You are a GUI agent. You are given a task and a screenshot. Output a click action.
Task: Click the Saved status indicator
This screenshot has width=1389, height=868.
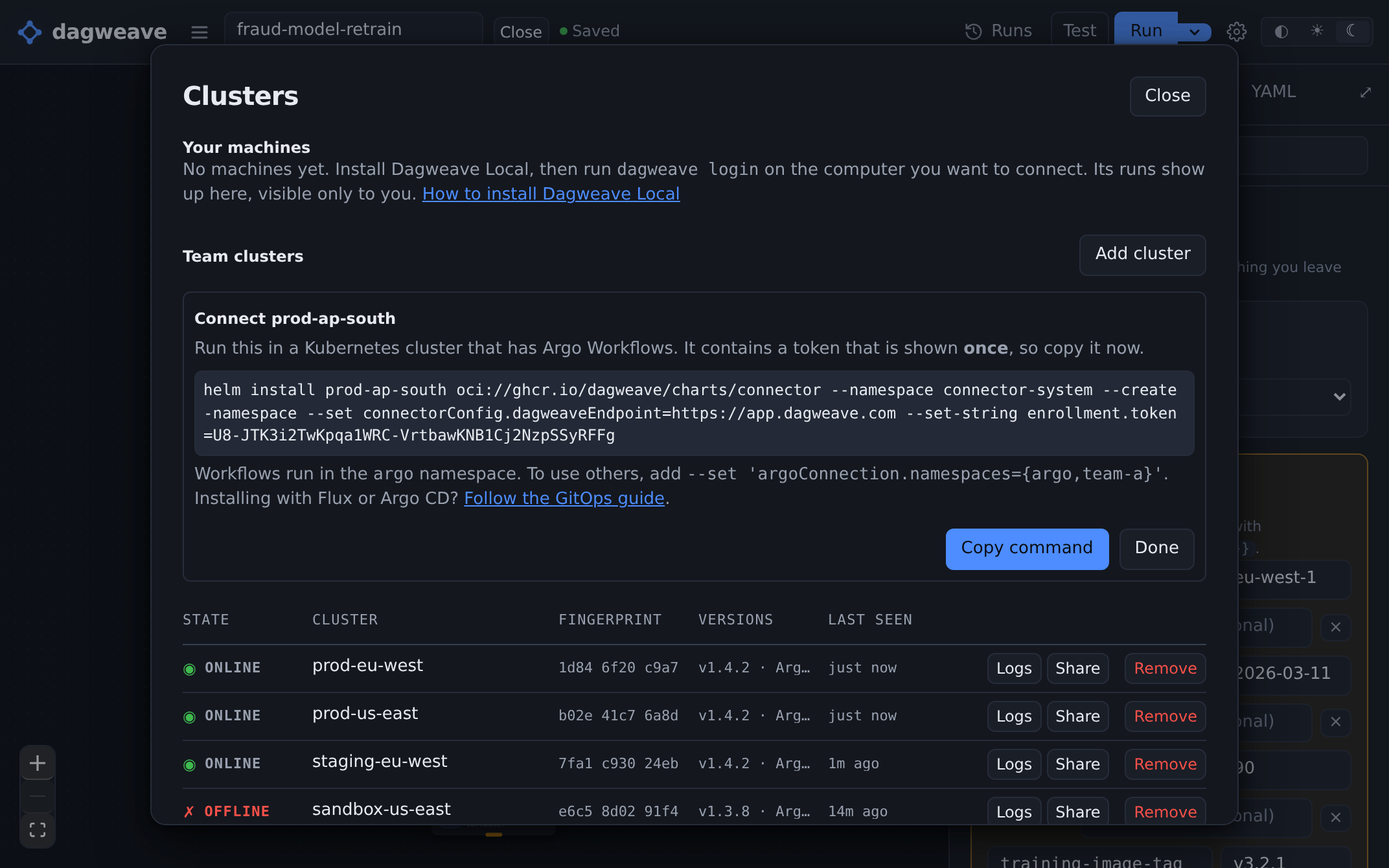[590, 31]
